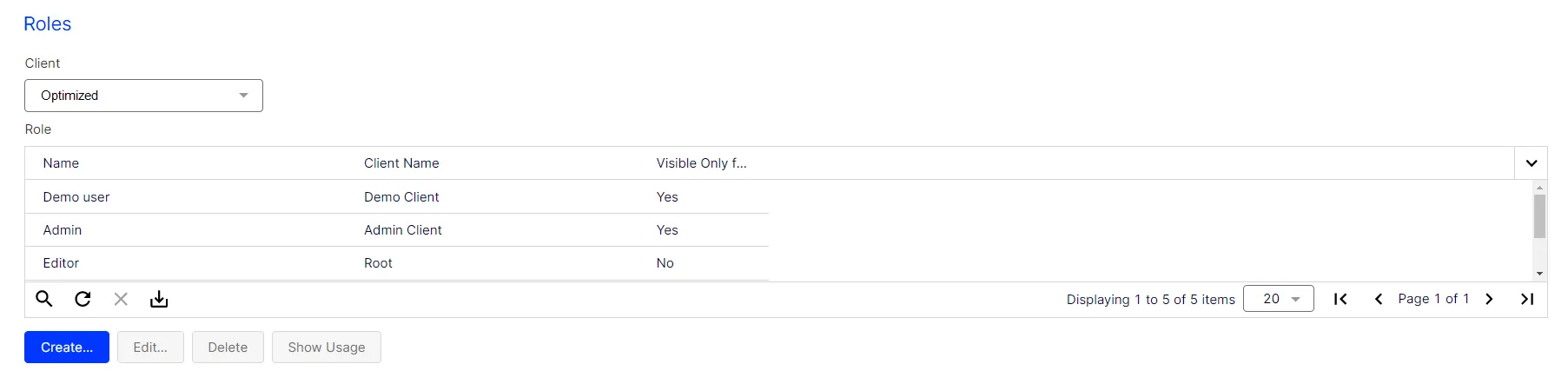The image size is (1568, 384).
Task: Jump to the last page
Action: pyautogui.click(x=1527, y=299)
